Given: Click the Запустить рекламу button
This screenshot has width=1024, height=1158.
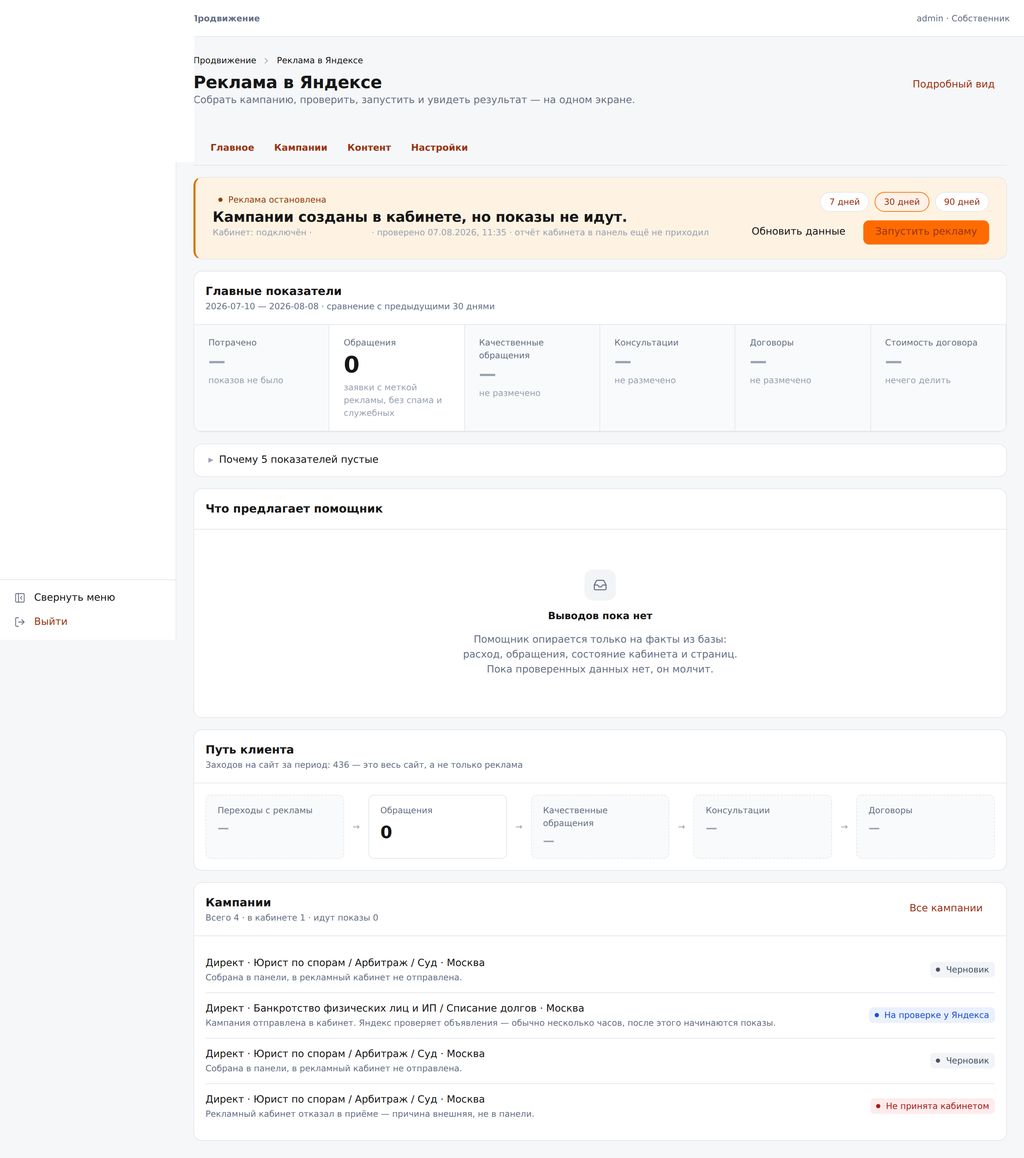Looking at the screenshot, I should 926,231.
